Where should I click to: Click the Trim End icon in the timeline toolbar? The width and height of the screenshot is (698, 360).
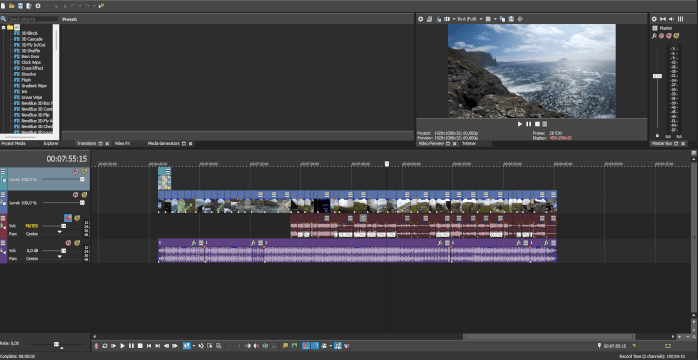[x=256, y=346]
